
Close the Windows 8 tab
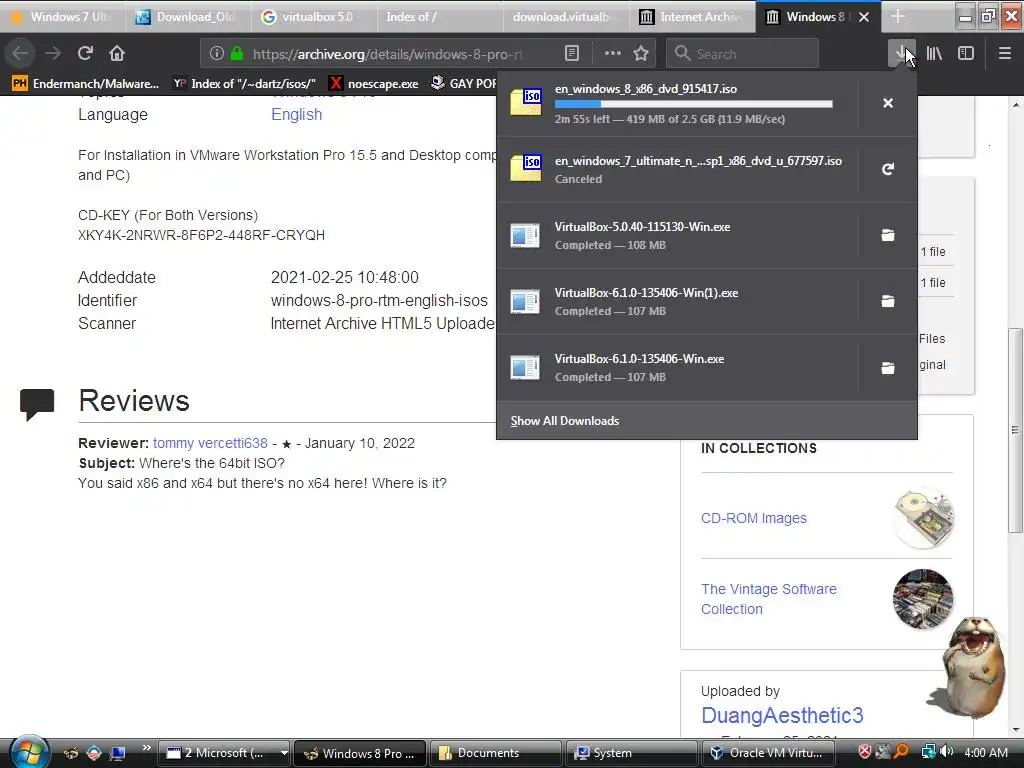point(864,17)
